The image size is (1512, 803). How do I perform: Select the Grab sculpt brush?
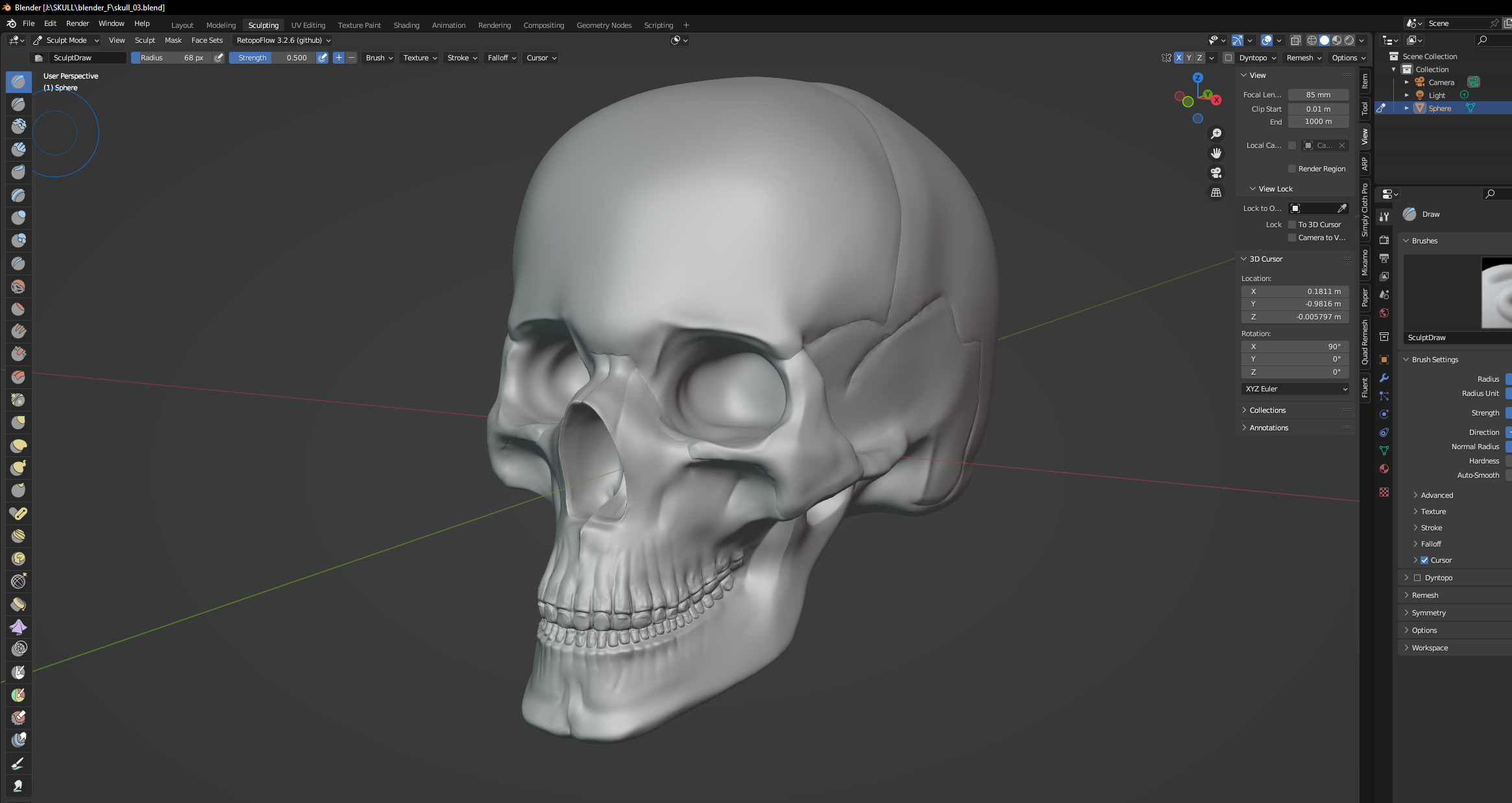point(18,423)
